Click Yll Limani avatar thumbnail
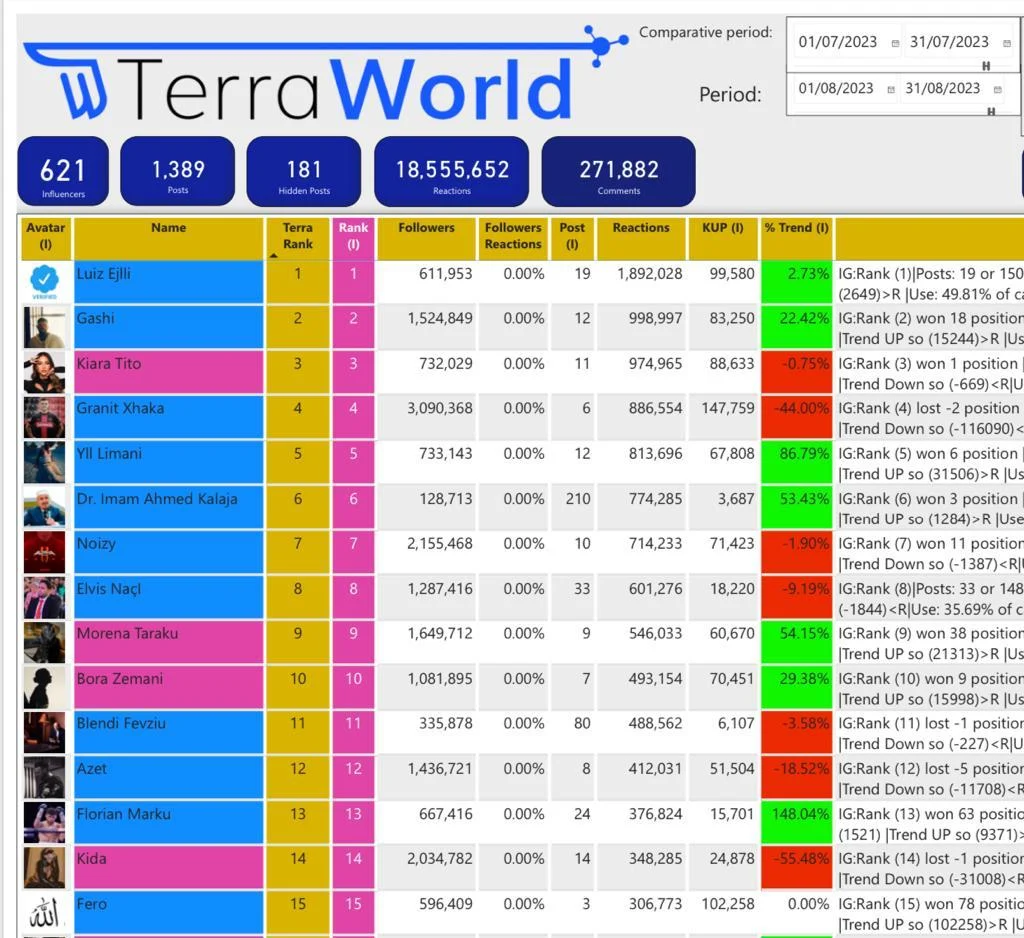 pyautogui.click(x=44, y=462)
